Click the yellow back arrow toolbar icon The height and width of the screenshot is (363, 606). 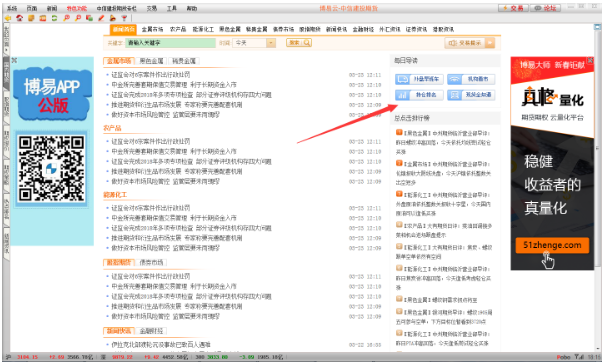click(8, 18)
